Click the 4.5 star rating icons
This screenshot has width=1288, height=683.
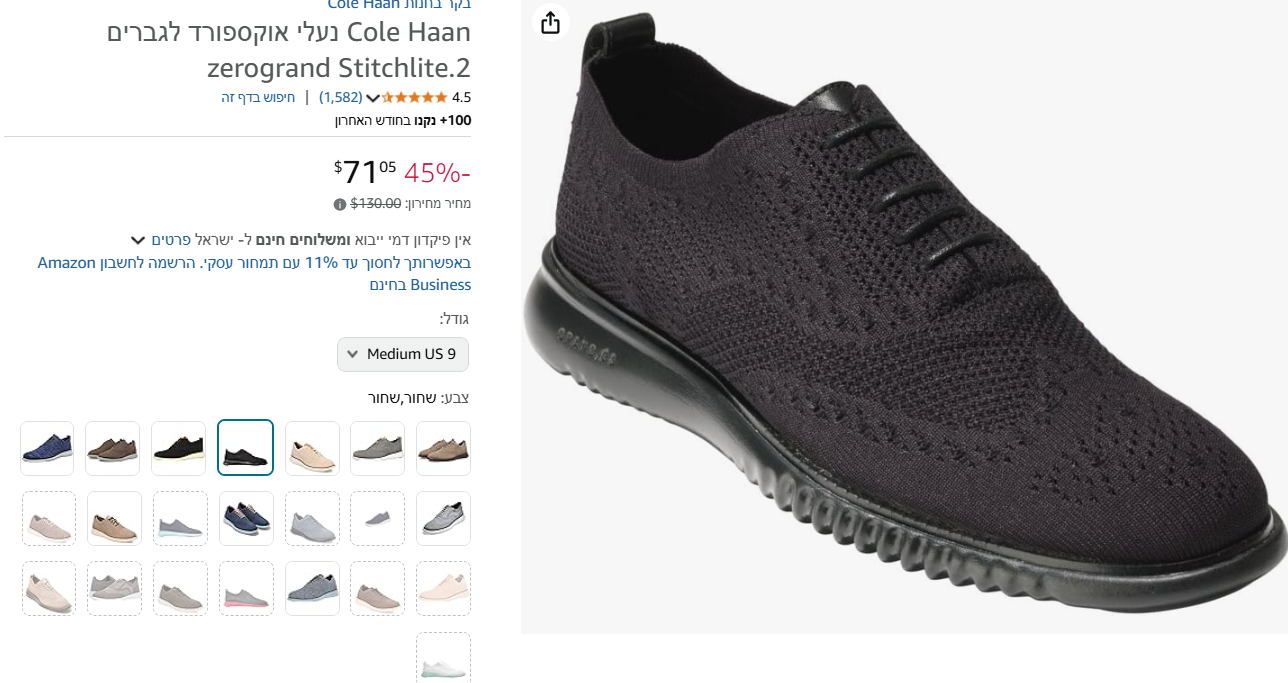[414, 98]
